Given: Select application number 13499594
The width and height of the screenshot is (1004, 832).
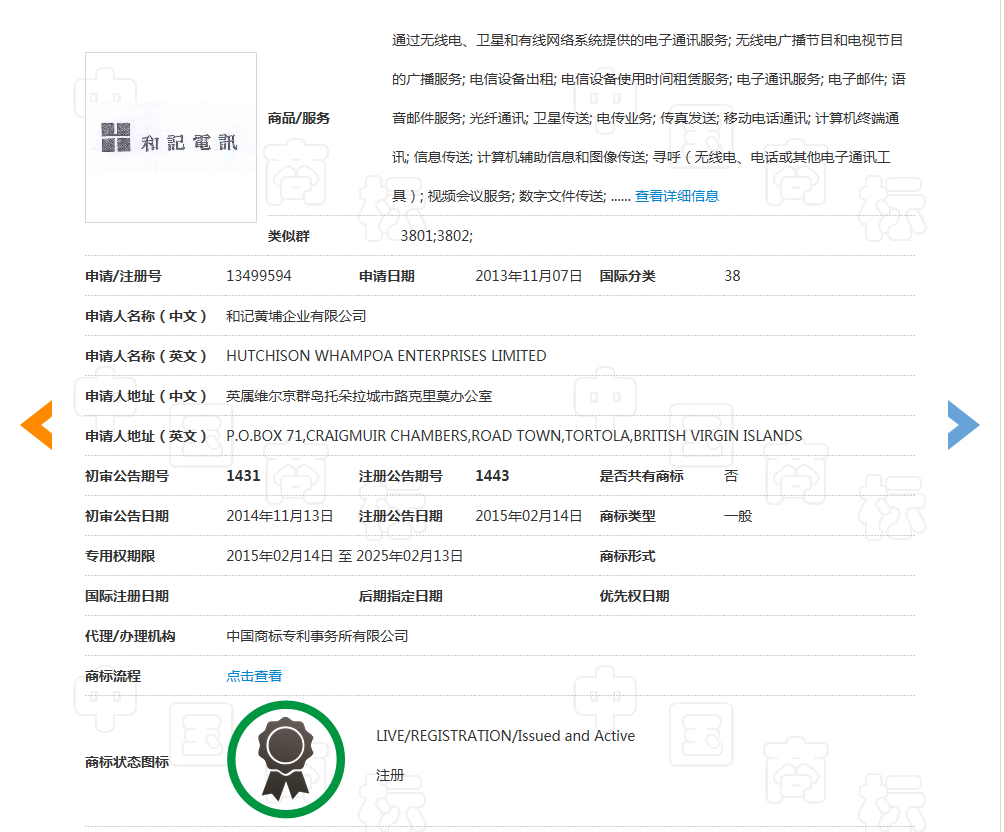Looking at the screenshot, I should pos(259,276).
